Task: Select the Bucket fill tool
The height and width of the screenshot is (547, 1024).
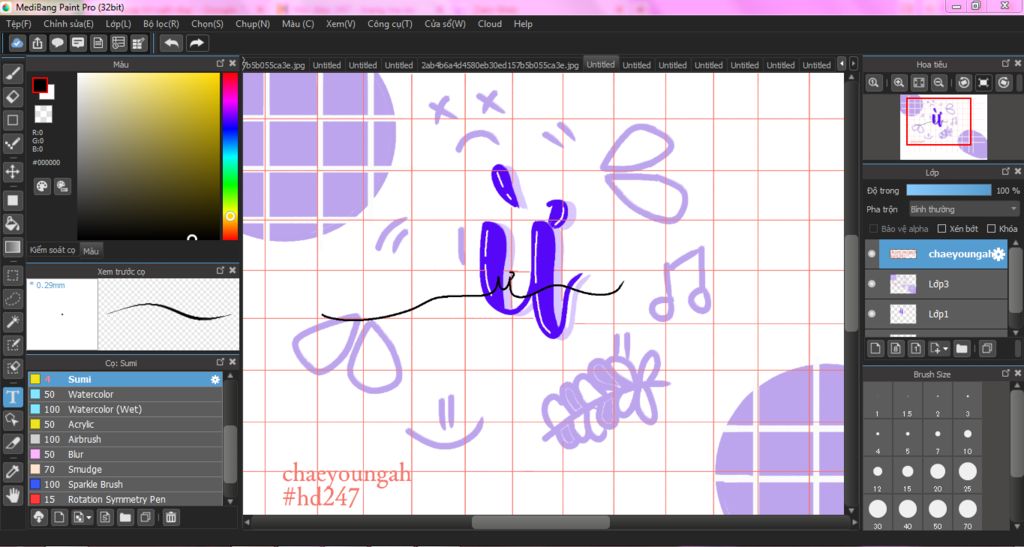Action: [x=12, y=224]
